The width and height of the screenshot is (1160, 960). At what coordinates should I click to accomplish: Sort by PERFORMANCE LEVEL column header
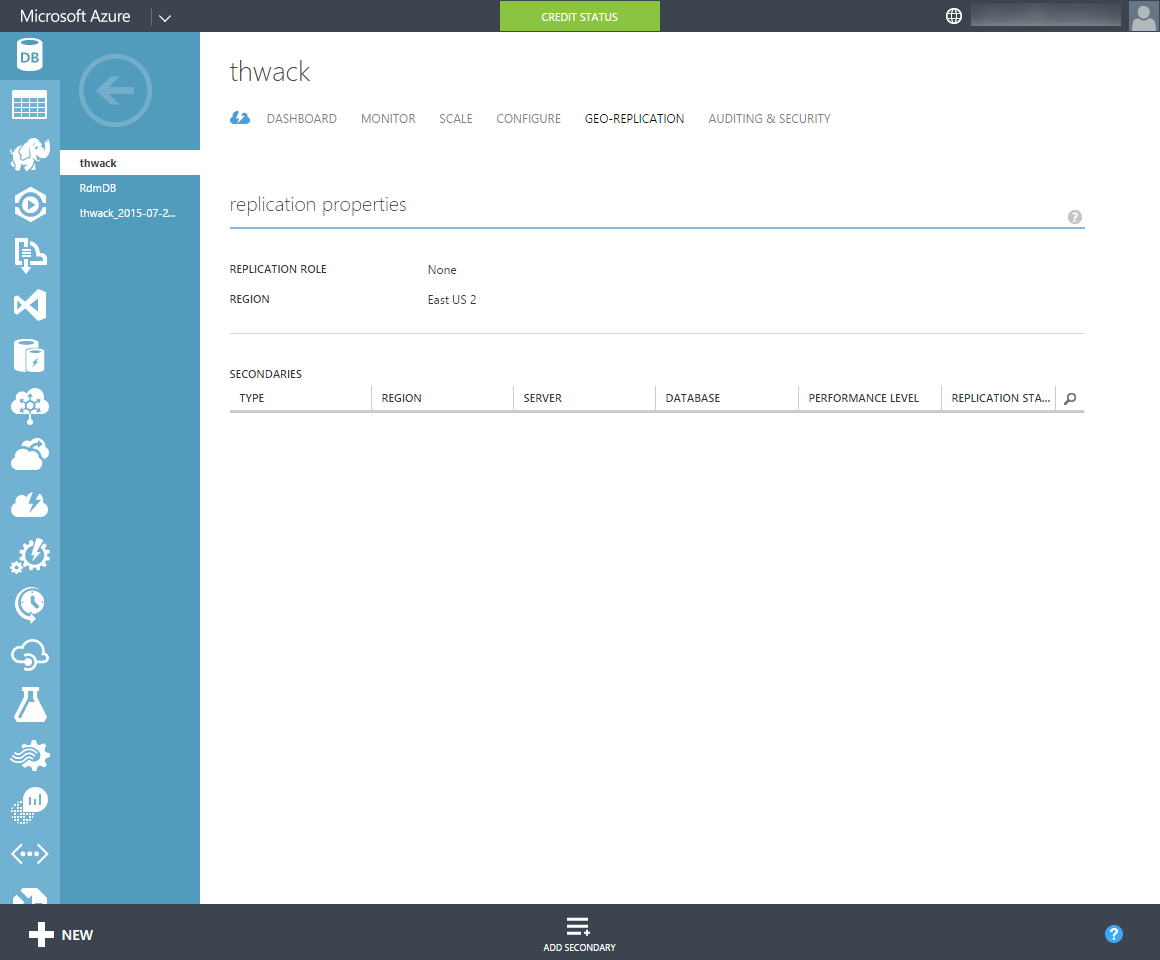(870, 398)
